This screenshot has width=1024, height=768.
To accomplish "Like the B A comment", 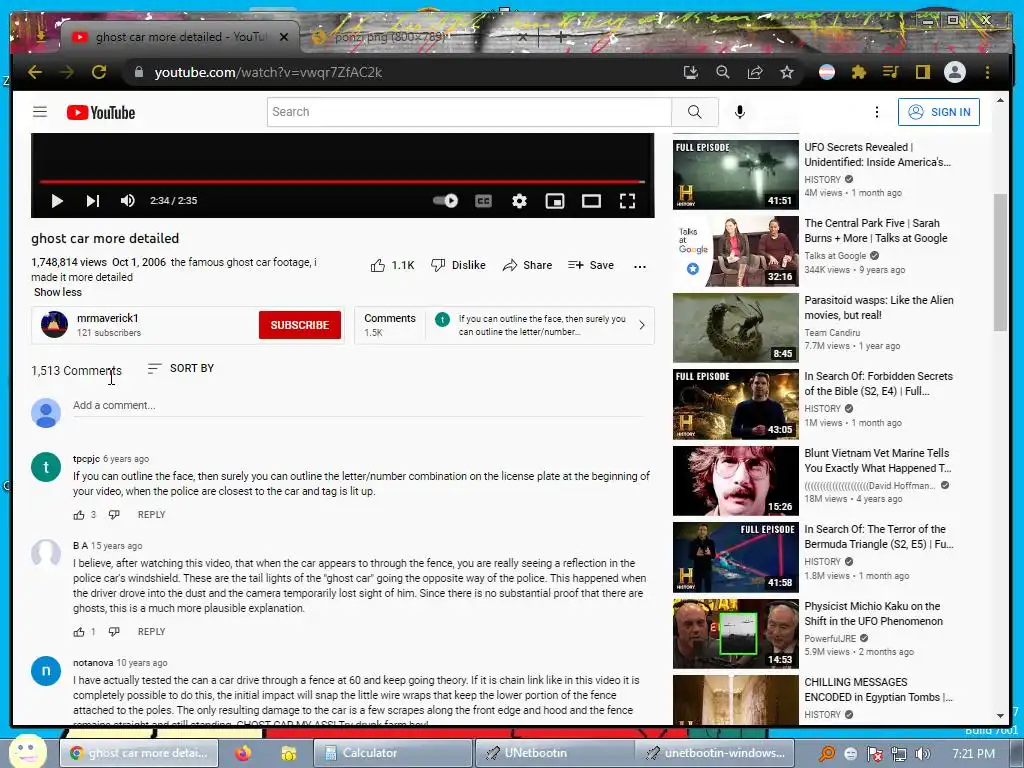I will point(79,632).
